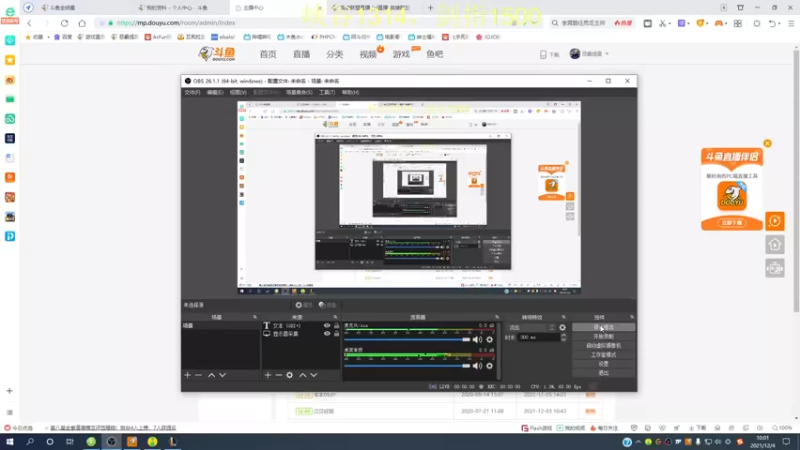Toggle 工作室模式 studio mode
This screenshot has height=450, width=800.
pos(604,355)
